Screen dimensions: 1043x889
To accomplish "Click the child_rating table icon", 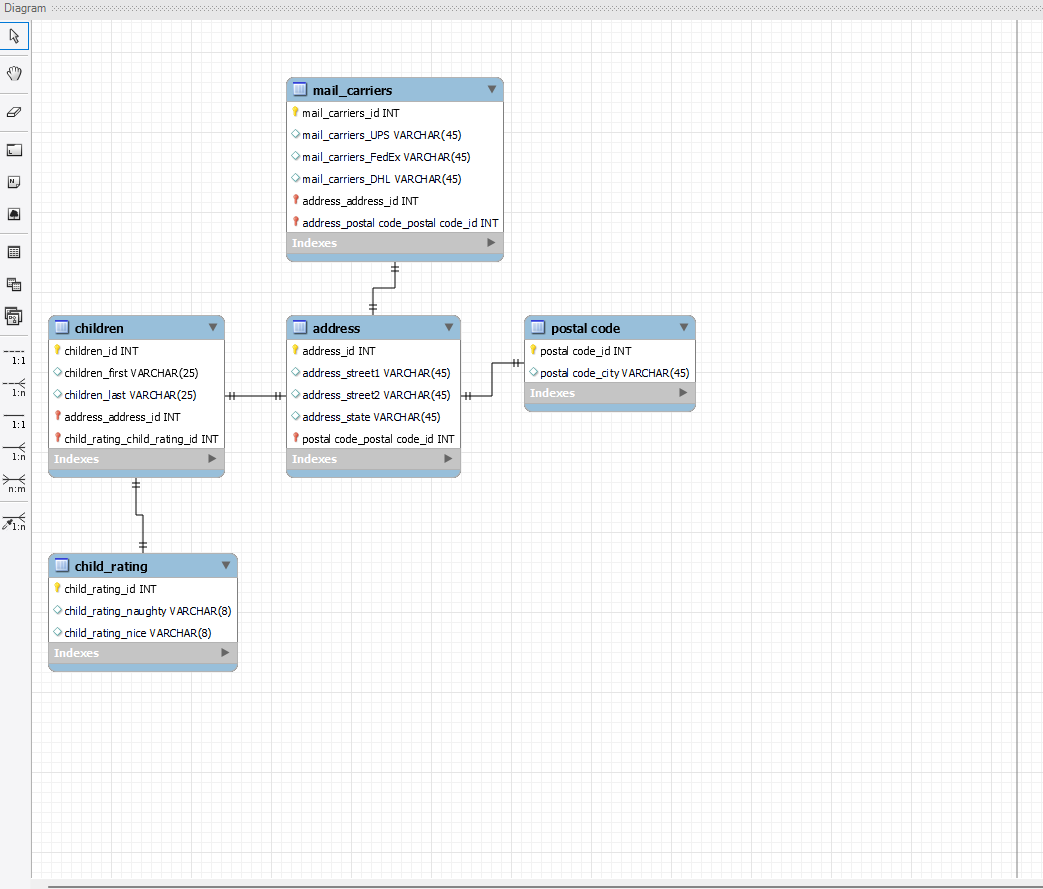I will point(62,566).
